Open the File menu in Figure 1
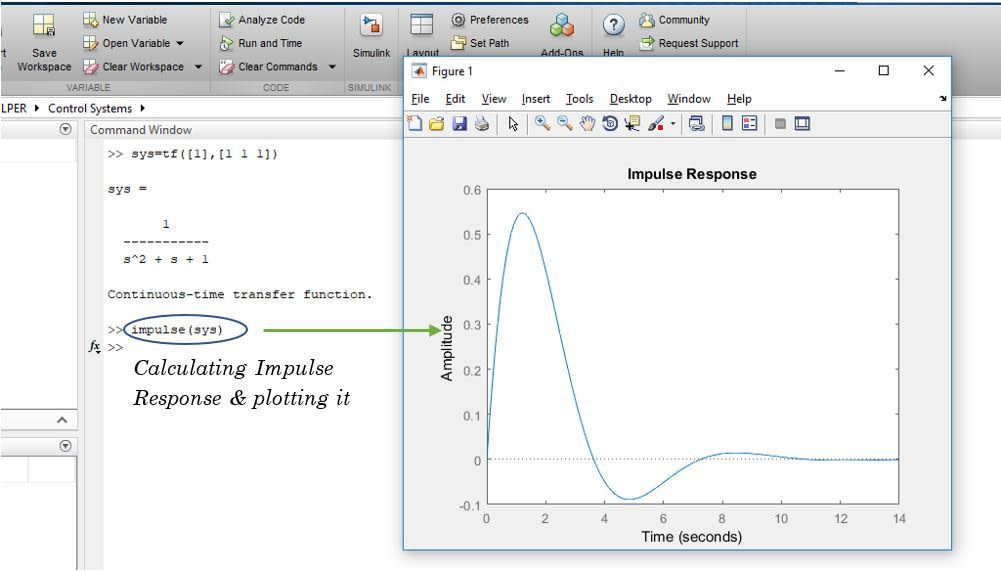Screen dimensions: 1001x571 point(420,98)
